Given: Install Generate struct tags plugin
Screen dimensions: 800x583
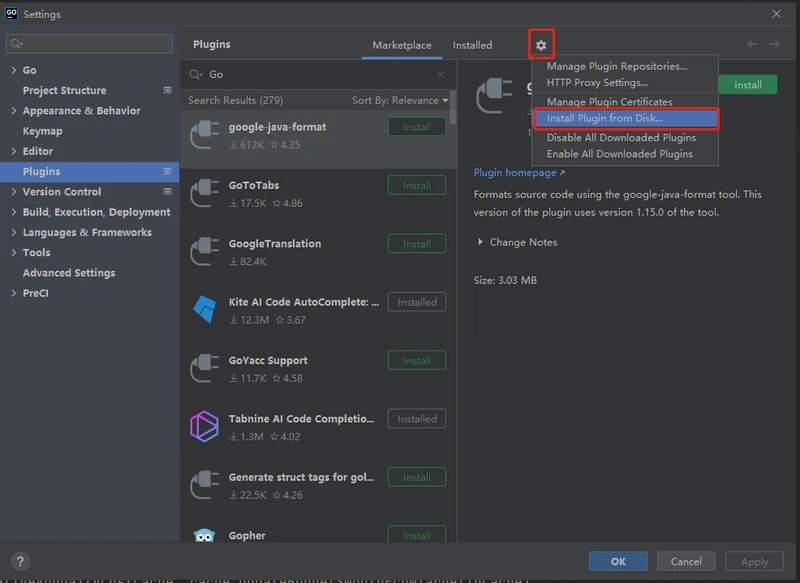Looking at the screenshot, I should pos(417,477).
